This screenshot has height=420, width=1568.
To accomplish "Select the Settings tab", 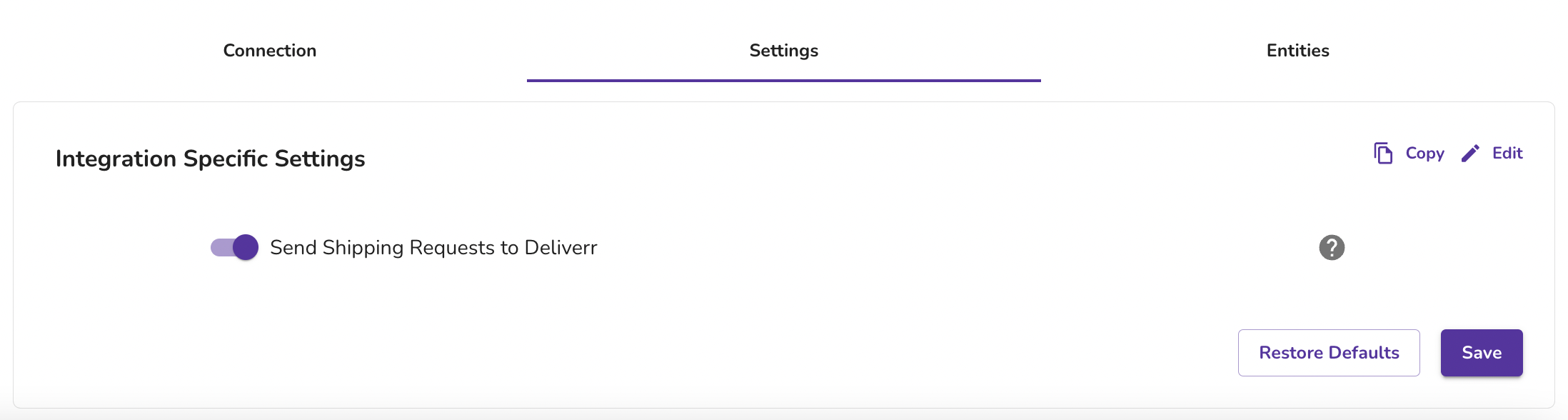I will click(784, 51).
